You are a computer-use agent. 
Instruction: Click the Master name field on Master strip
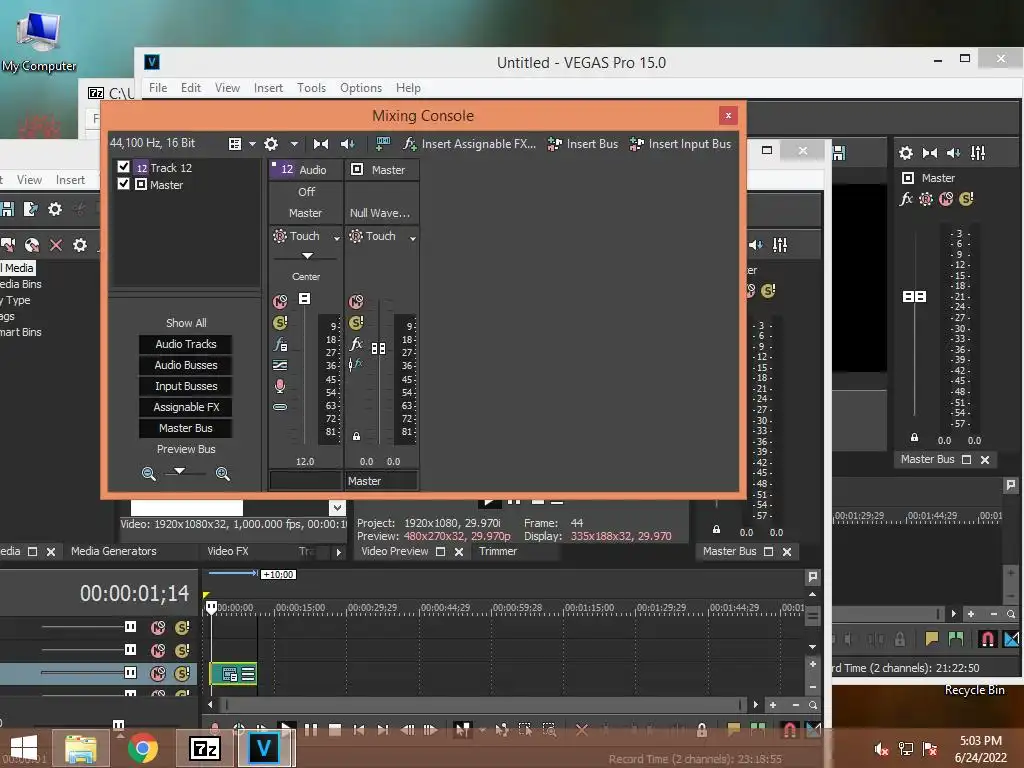coord(381,481)
